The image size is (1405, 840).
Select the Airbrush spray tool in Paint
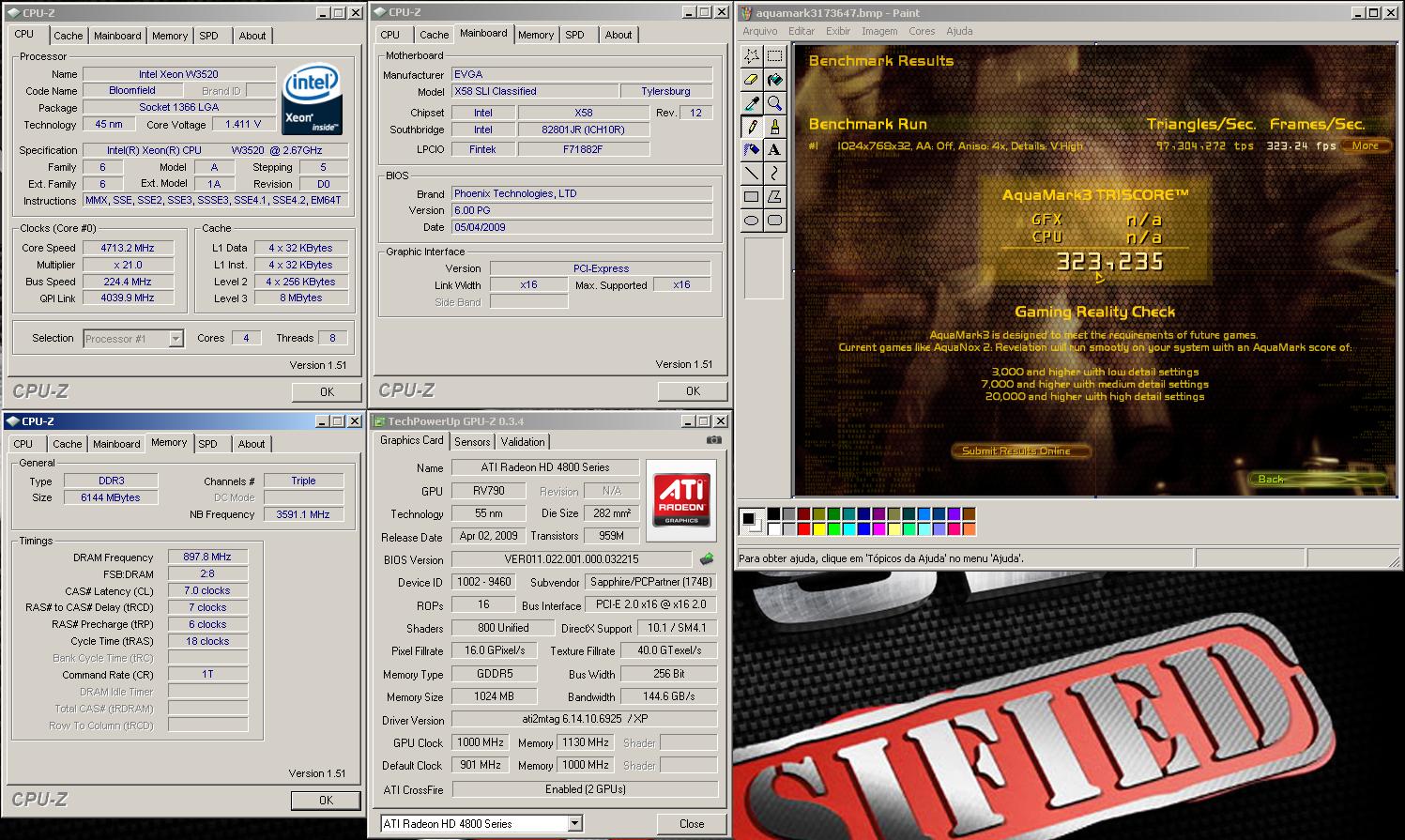tap(751, 150)
